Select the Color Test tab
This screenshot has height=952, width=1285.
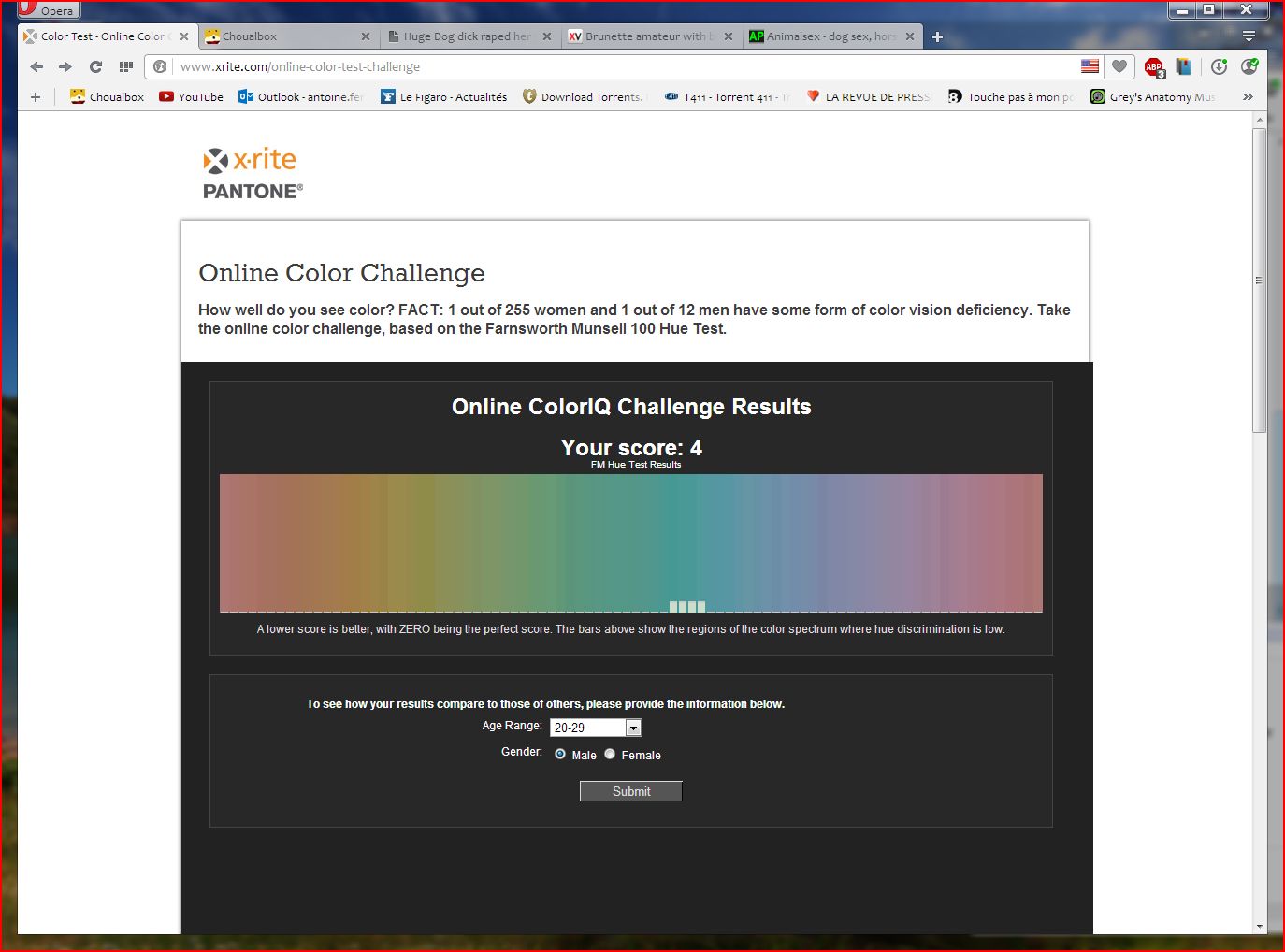(x=101, y=36)
